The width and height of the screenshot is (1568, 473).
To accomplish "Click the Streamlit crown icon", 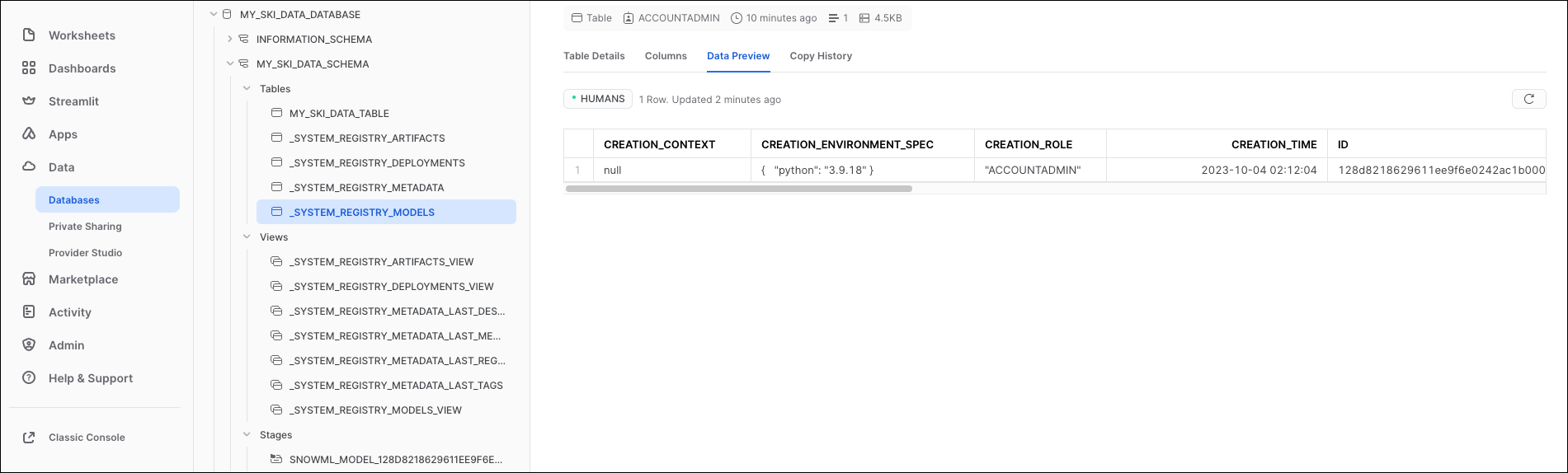I will [x=29, y=101].
